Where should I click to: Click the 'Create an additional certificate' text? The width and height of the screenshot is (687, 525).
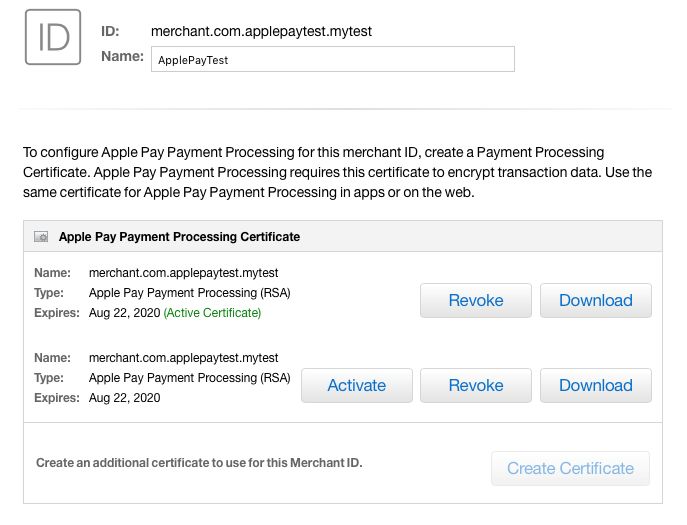pos(199,463)
